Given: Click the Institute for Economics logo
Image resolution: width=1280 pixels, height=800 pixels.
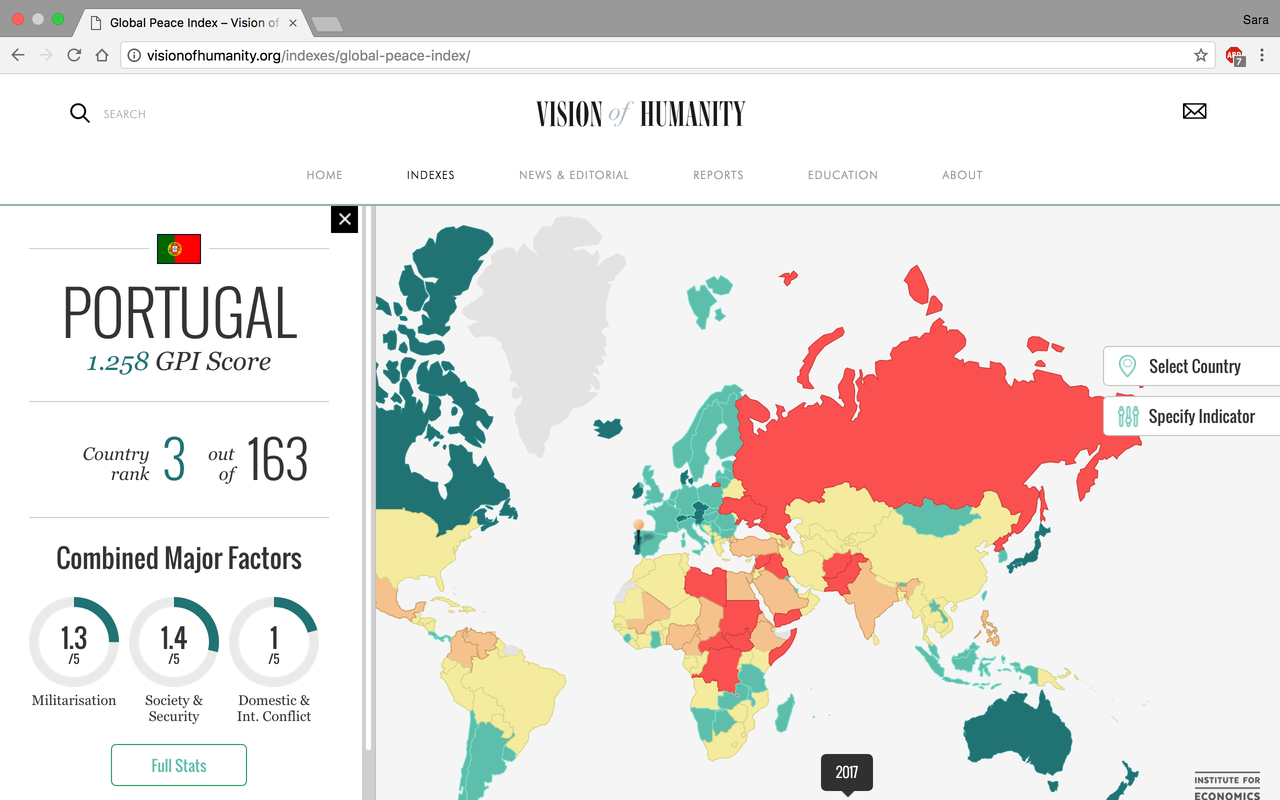Looking at the screenshot, I should (1227, 787).
